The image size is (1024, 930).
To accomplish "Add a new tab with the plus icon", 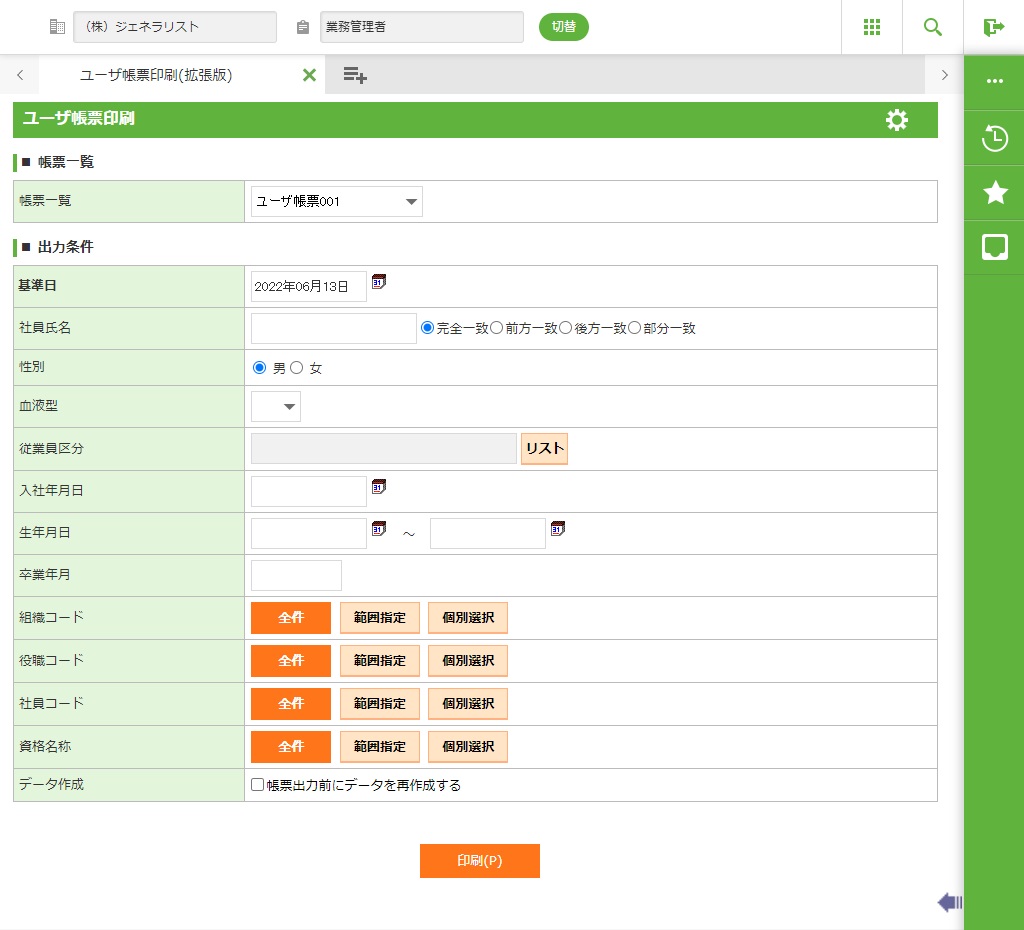I will [x=354, y=75].
